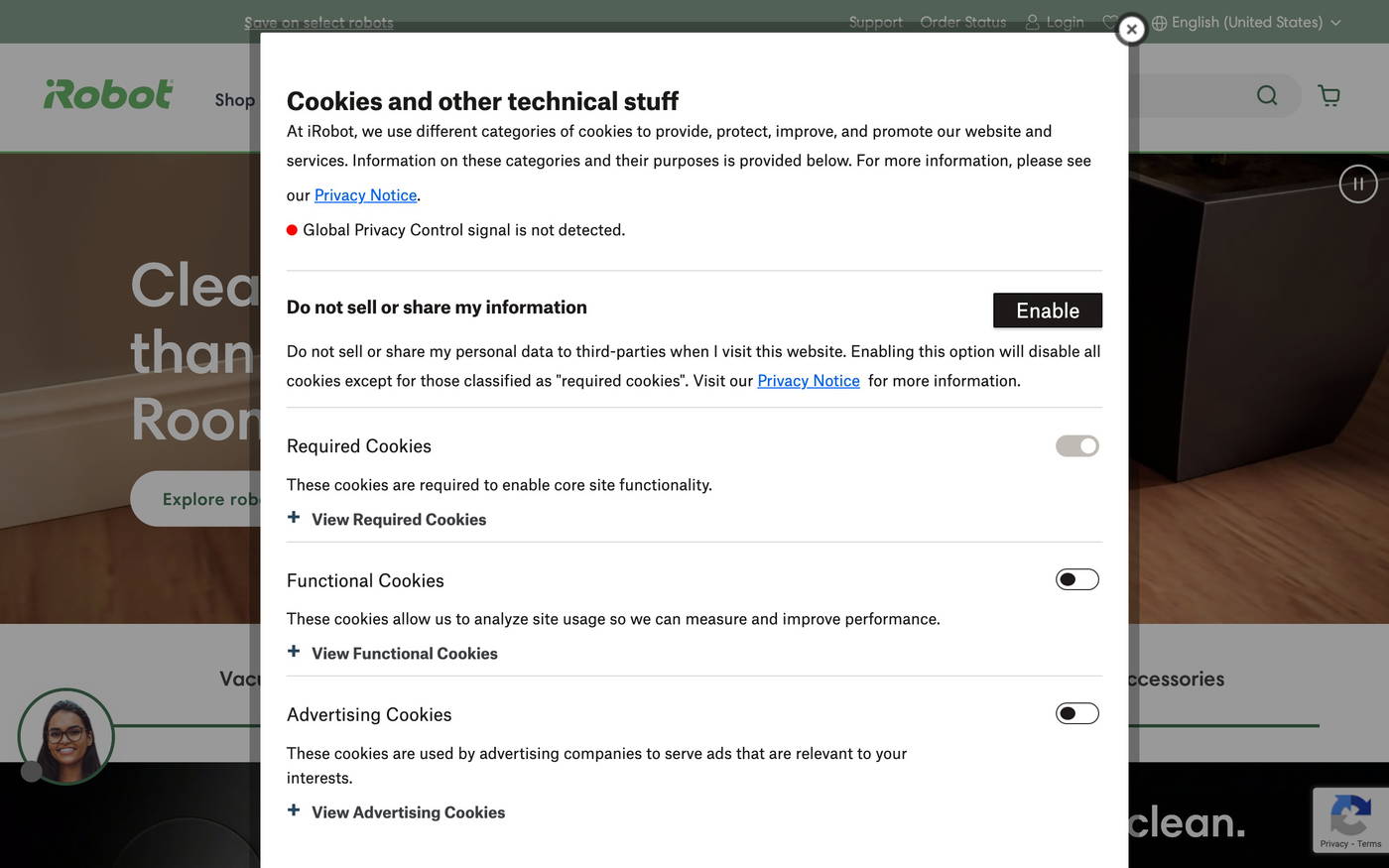1389x868 pixels.
Task: Open the chat assistant avatar
Action: (66, 736)
